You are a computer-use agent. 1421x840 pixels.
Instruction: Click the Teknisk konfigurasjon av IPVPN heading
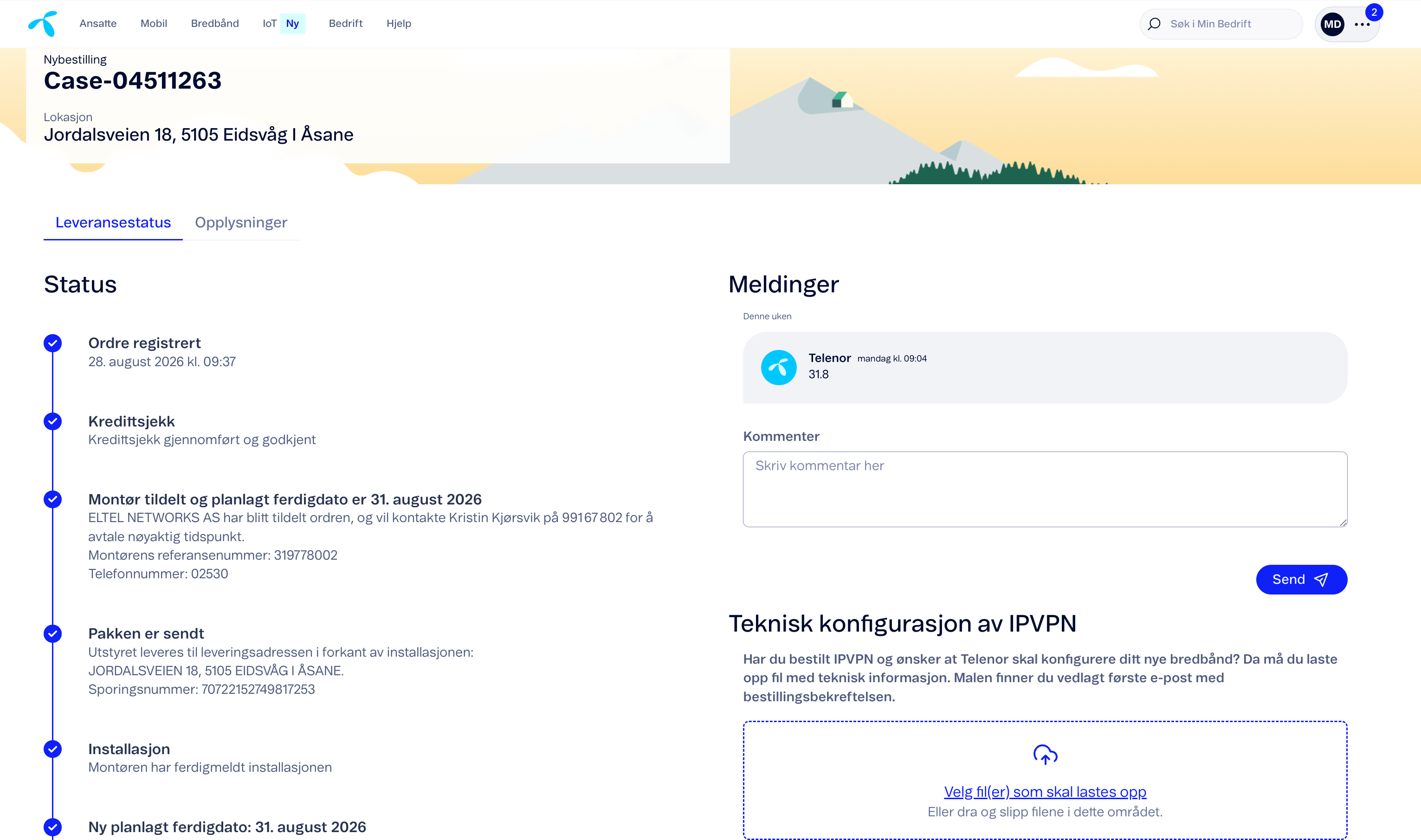pyautogui.click(x=903, y=624)
